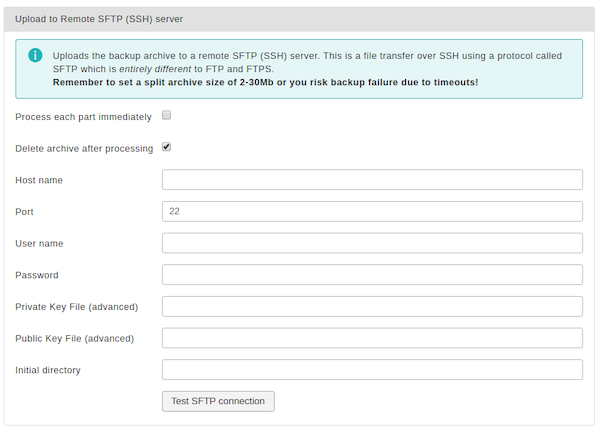Uncheck Delete archive after processing checkbox

[166, 147]
